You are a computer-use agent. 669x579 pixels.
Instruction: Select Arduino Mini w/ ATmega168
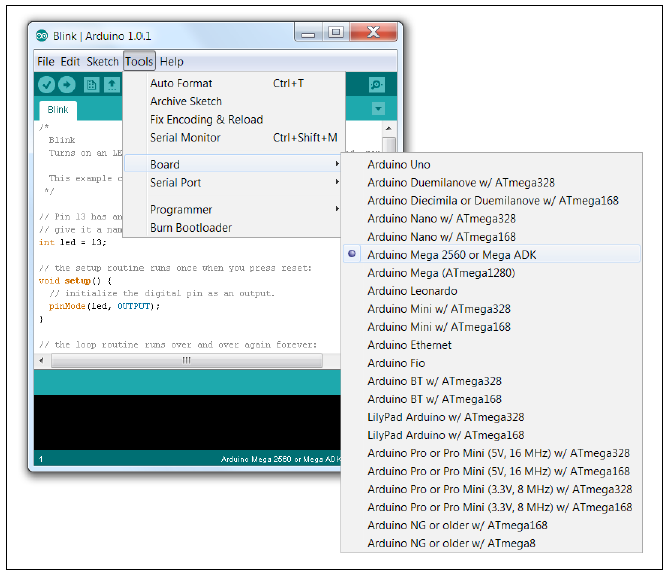click(492, 327)
